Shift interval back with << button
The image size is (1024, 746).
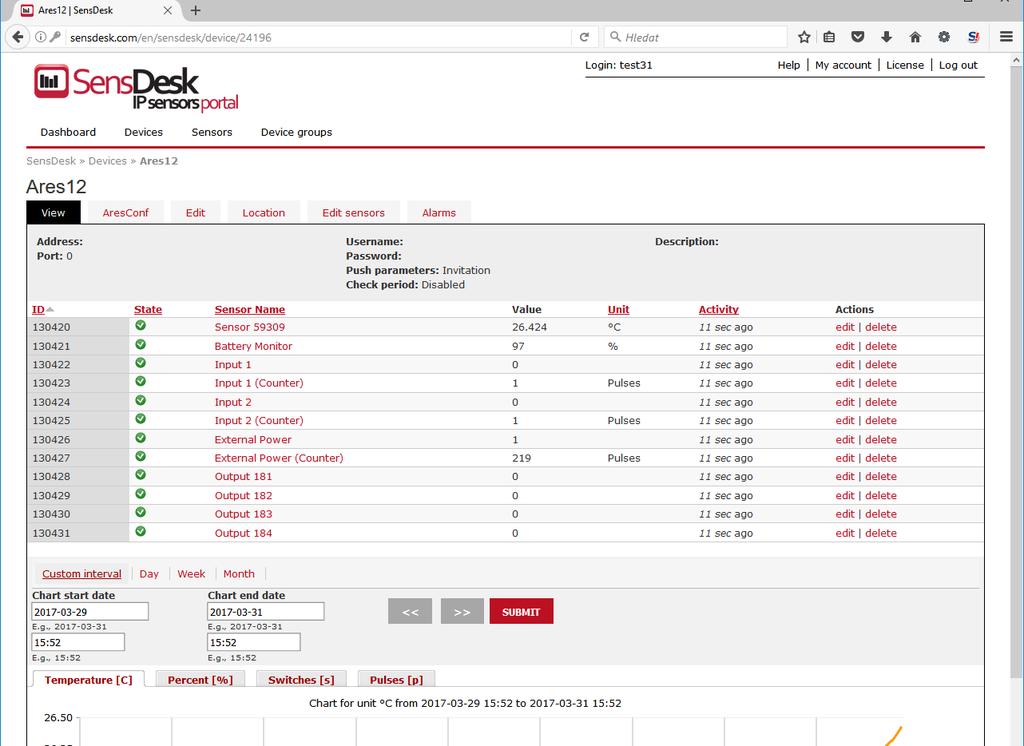(x=410, y=611)
